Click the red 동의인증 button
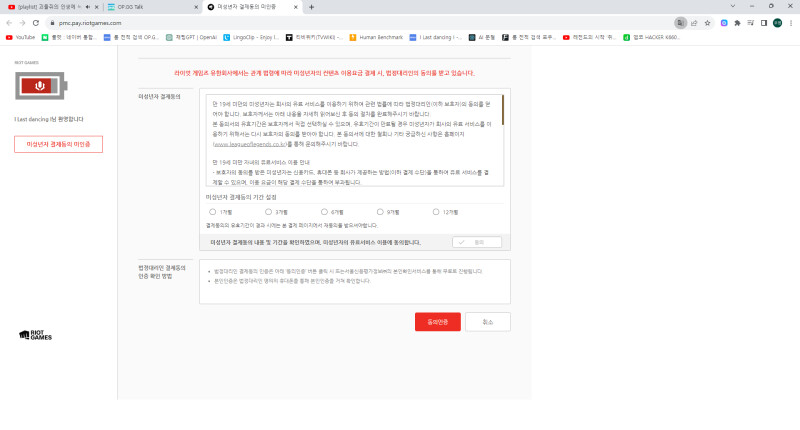Viewport: 800px width, 430px height. 437,322
